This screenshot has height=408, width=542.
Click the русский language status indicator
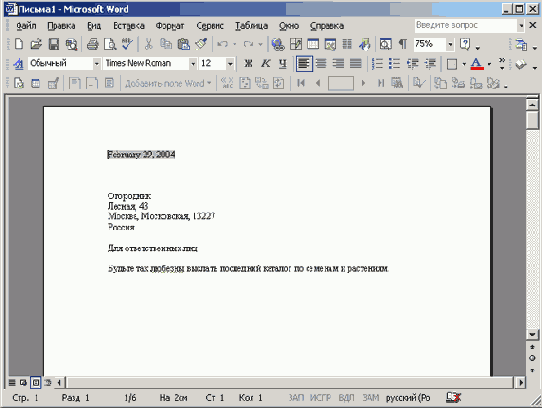(x=408, y=398)
